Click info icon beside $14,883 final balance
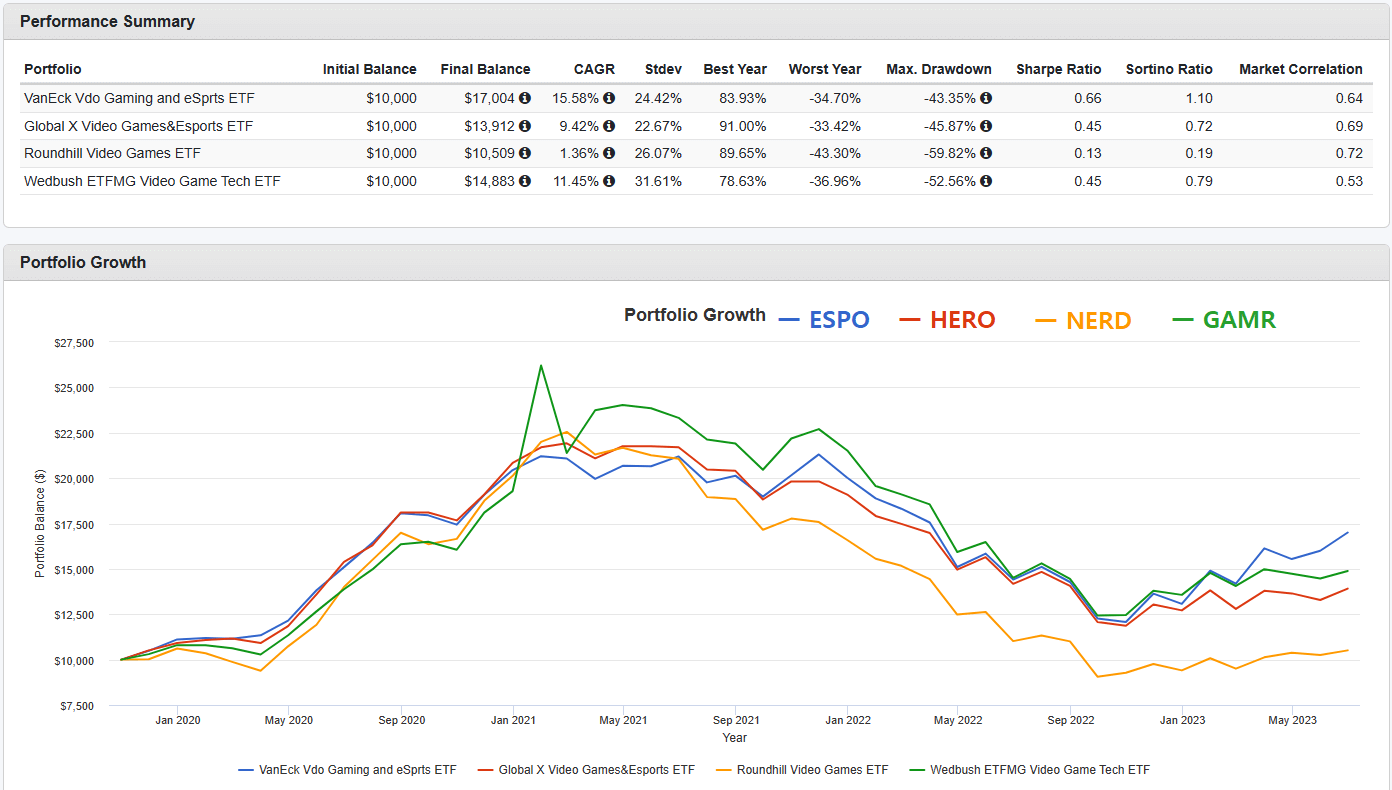1392x790 pixels. coord(525,181)
